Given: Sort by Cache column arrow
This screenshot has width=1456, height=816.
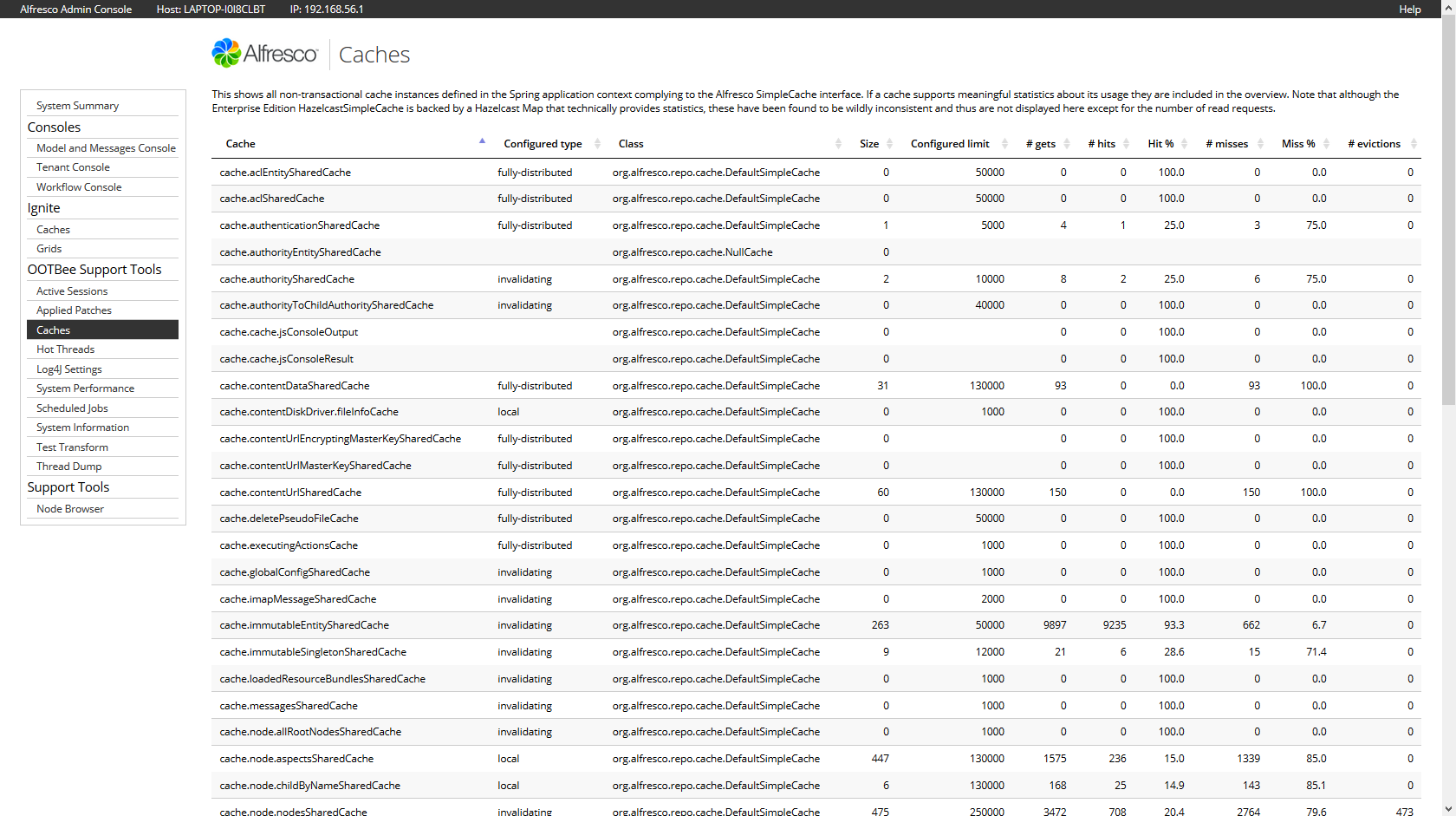Looking at the screenshot, I should point(482,140).
